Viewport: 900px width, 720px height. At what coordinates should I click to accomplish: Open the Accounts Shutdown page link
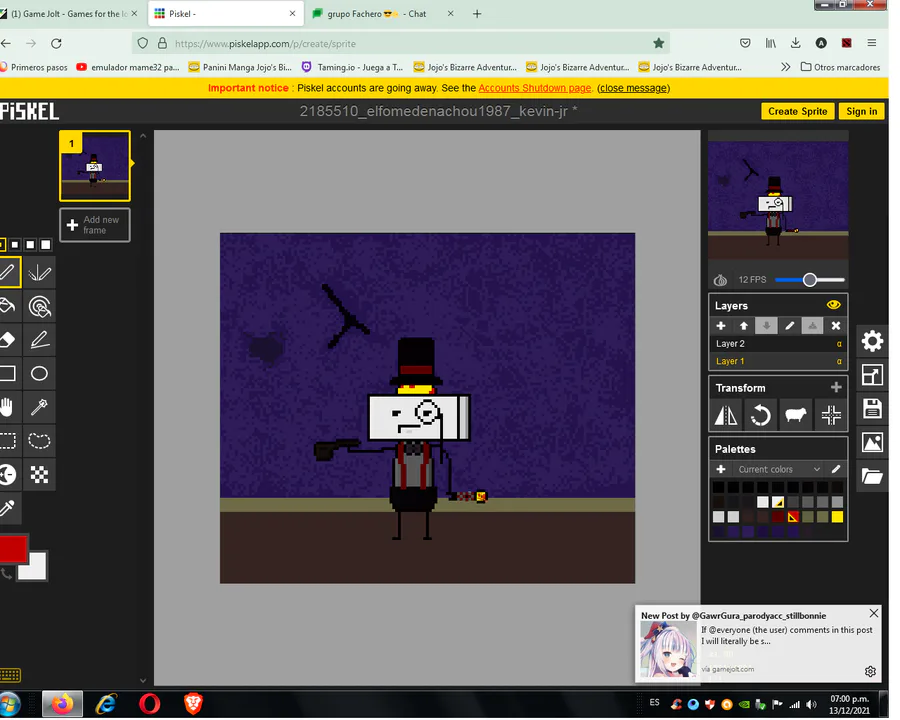[535, 88]
